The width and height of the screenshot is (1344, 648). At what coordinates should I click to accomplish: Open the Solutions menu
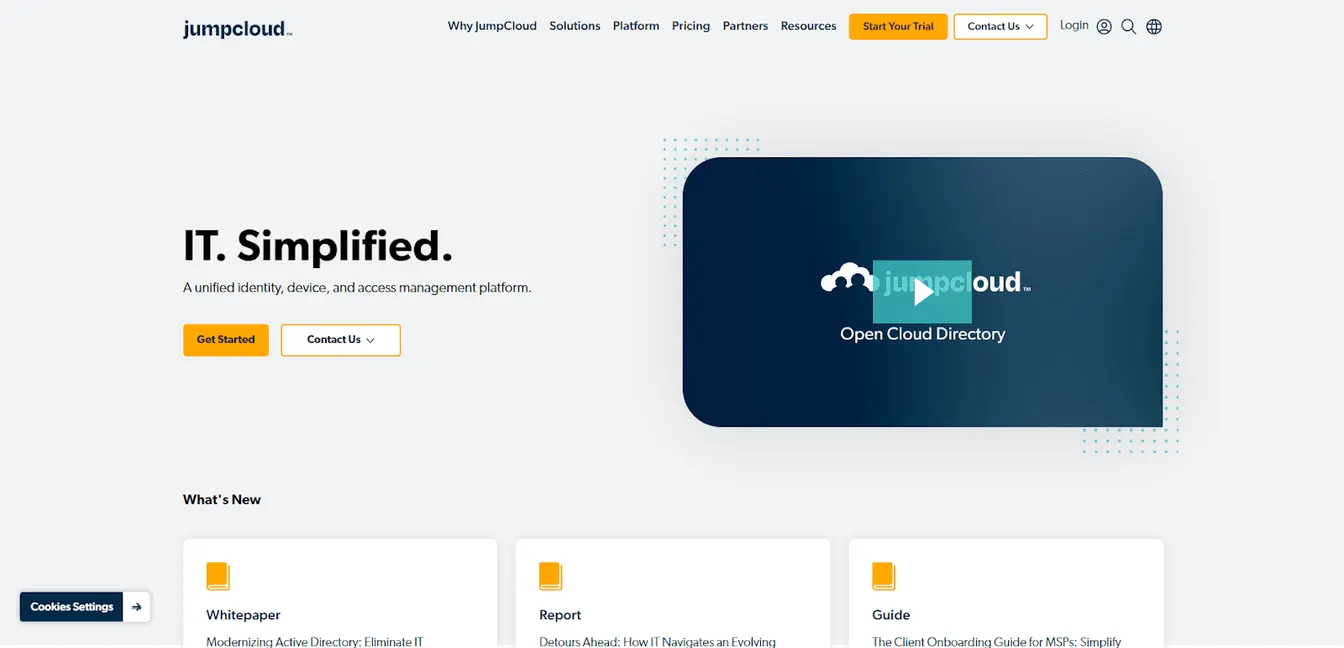[575, 26]
